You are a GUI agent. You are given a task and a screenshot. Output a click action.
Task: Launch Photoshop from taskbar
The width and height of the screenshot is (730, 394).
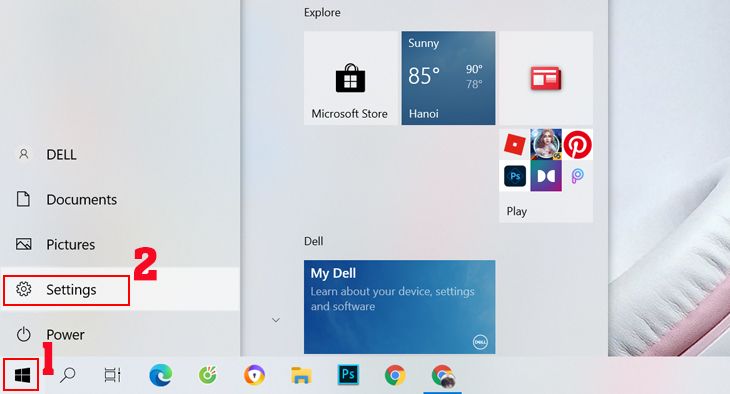coord(348,374)
